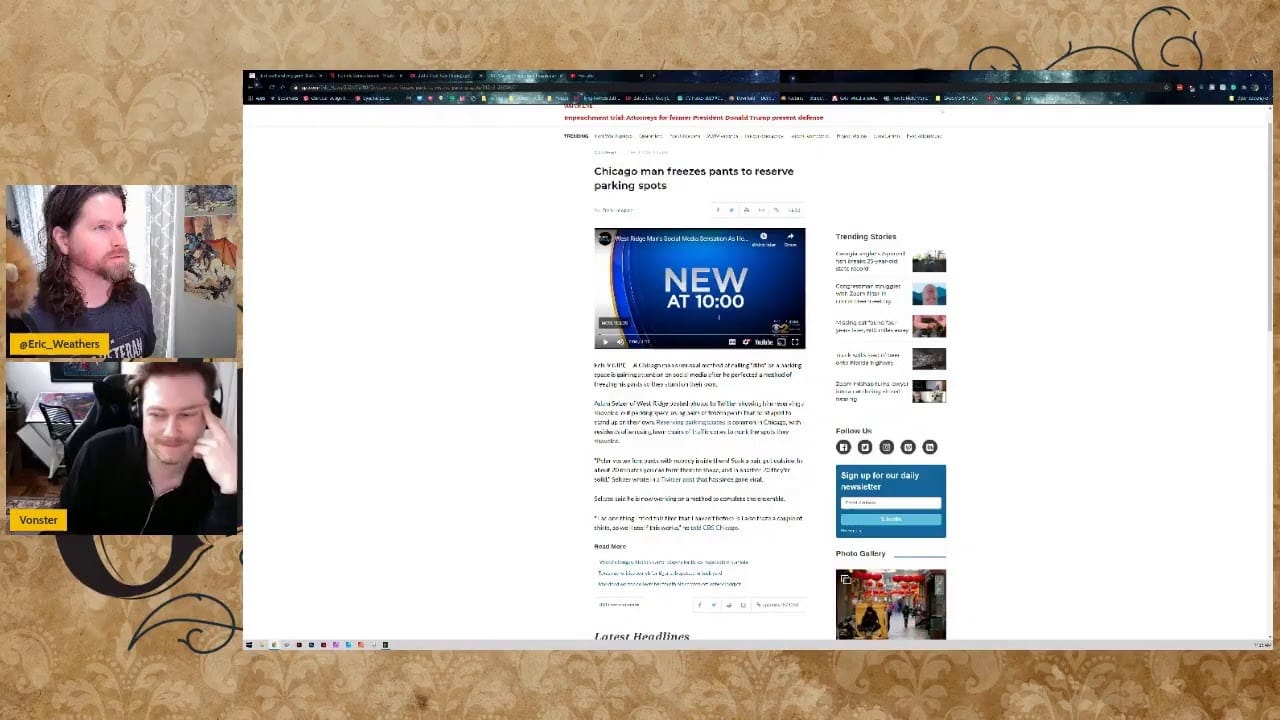Open the Instagram icon under Follow Us
Image resolution: width=1280 pixels, height=720 pixels.
886,447
